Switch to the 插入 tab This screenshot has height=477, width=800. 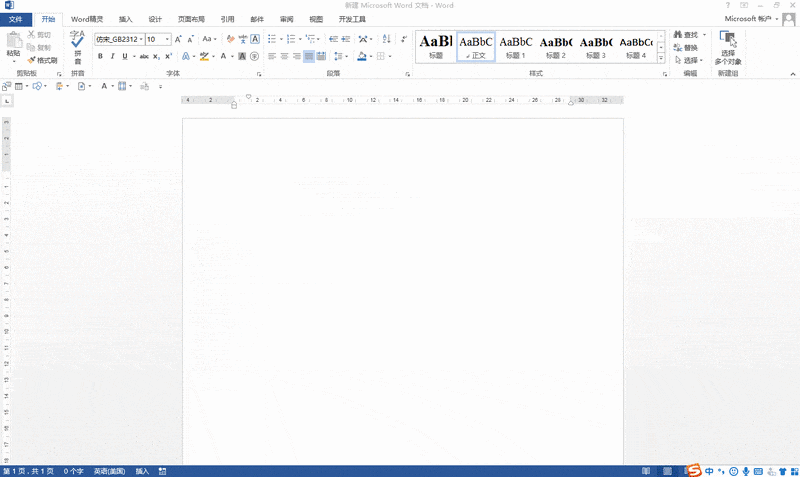[125, 19]
